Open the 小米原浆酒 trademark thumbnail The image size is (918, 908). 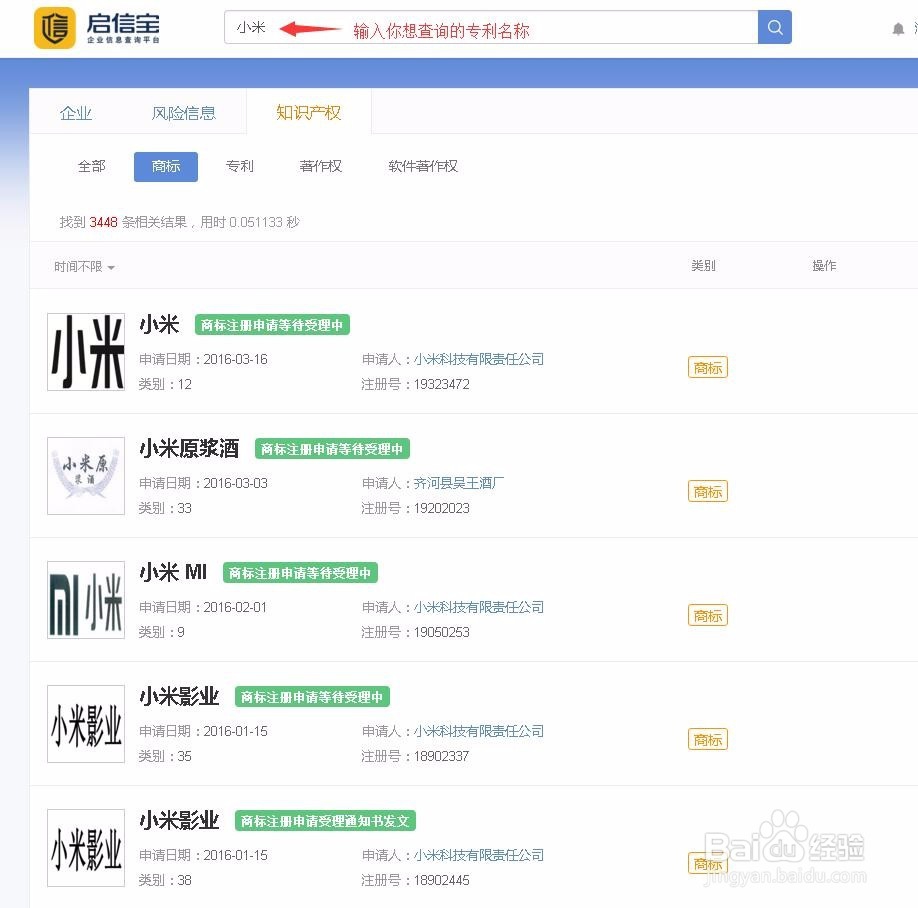[86, 476]
